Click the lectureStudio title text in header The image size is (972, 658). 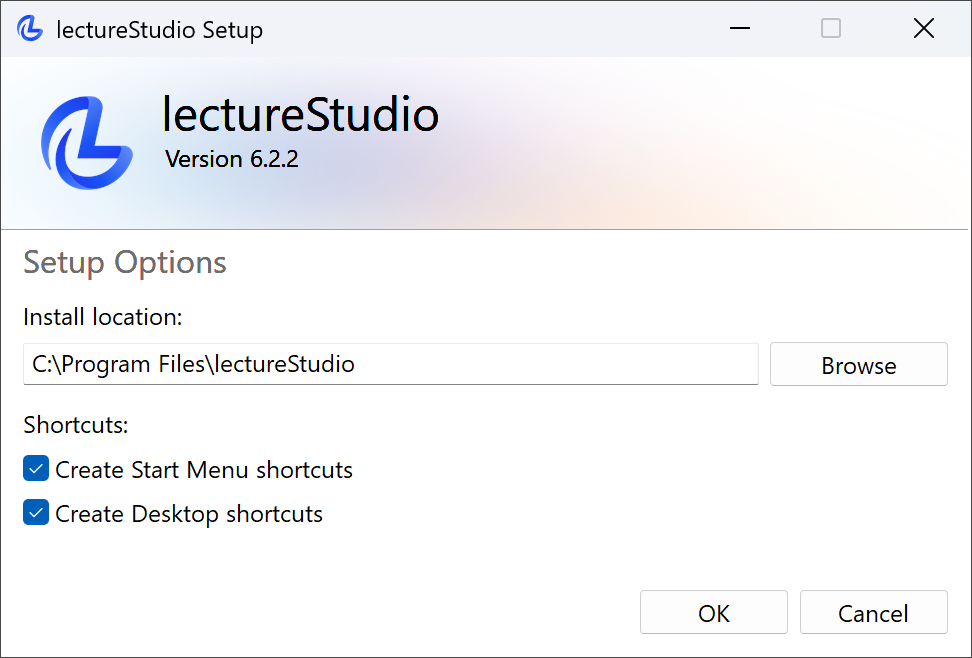tap(300, 114)
